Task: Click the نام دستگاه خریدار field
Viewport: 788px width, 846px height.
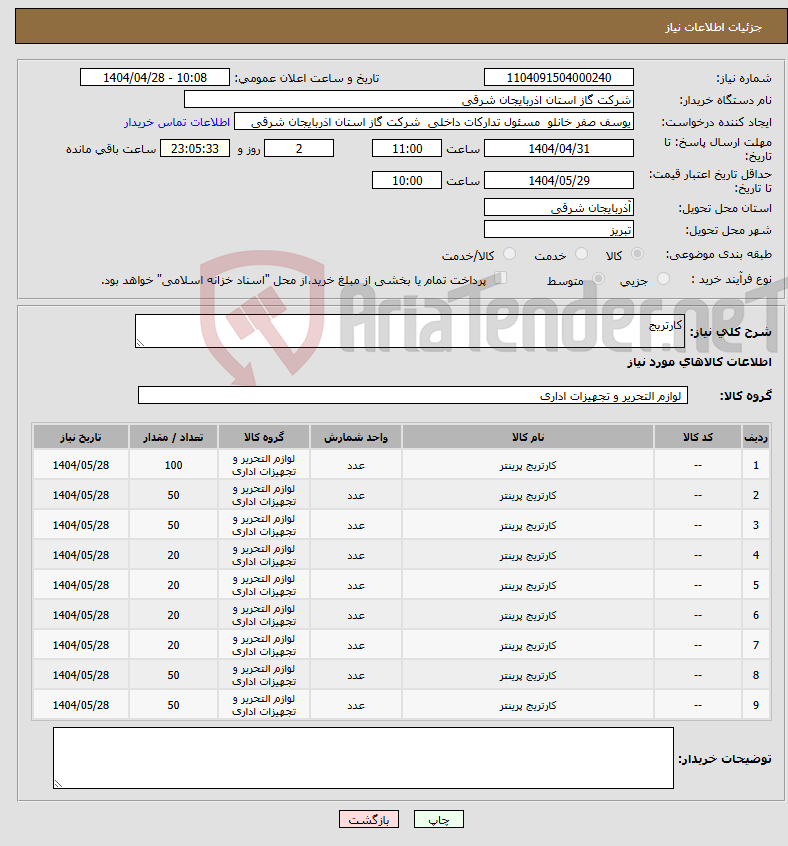Action: [x=409, y=100]
